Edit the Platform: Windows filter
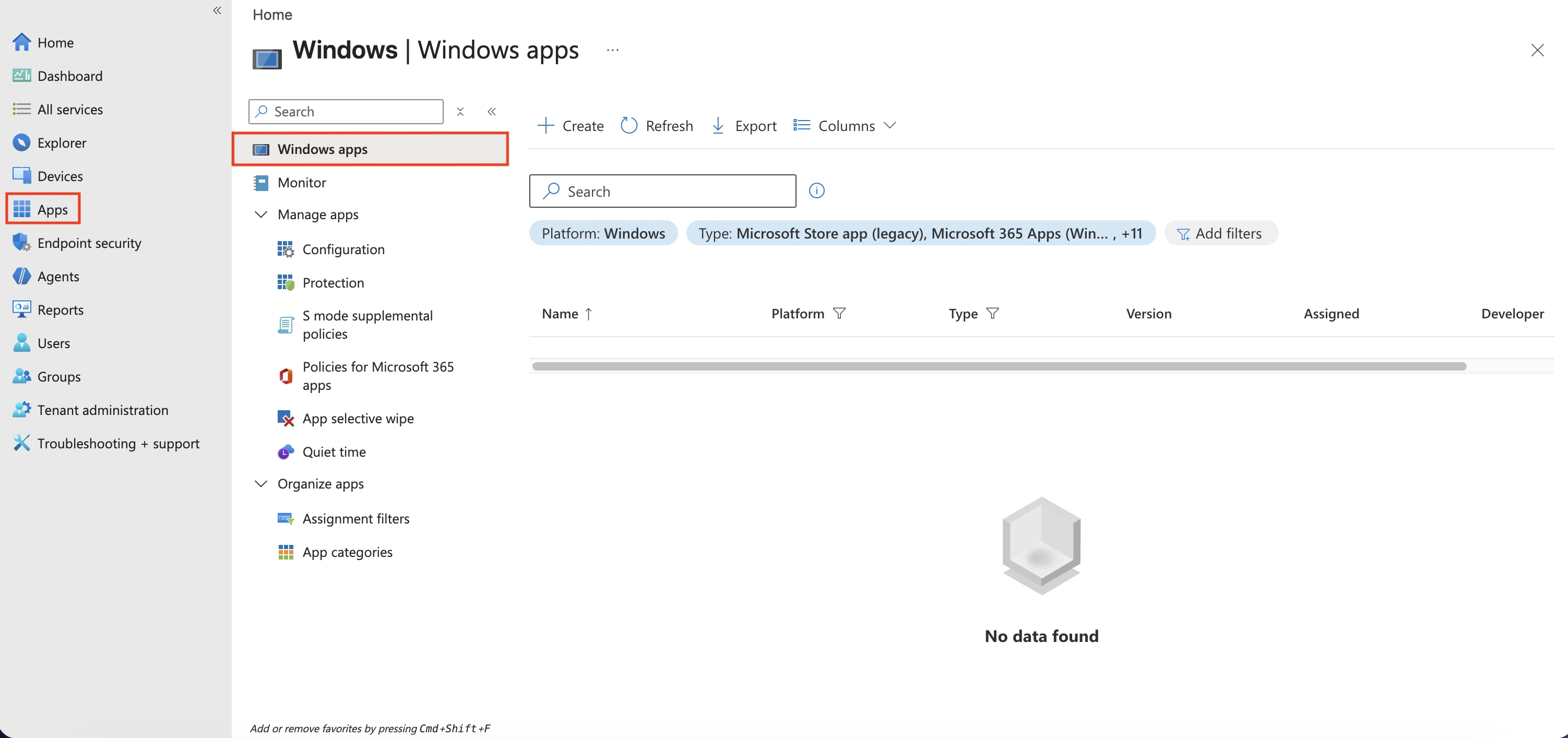This screenshot has height=738, width=1568. [x=603, y=234]
